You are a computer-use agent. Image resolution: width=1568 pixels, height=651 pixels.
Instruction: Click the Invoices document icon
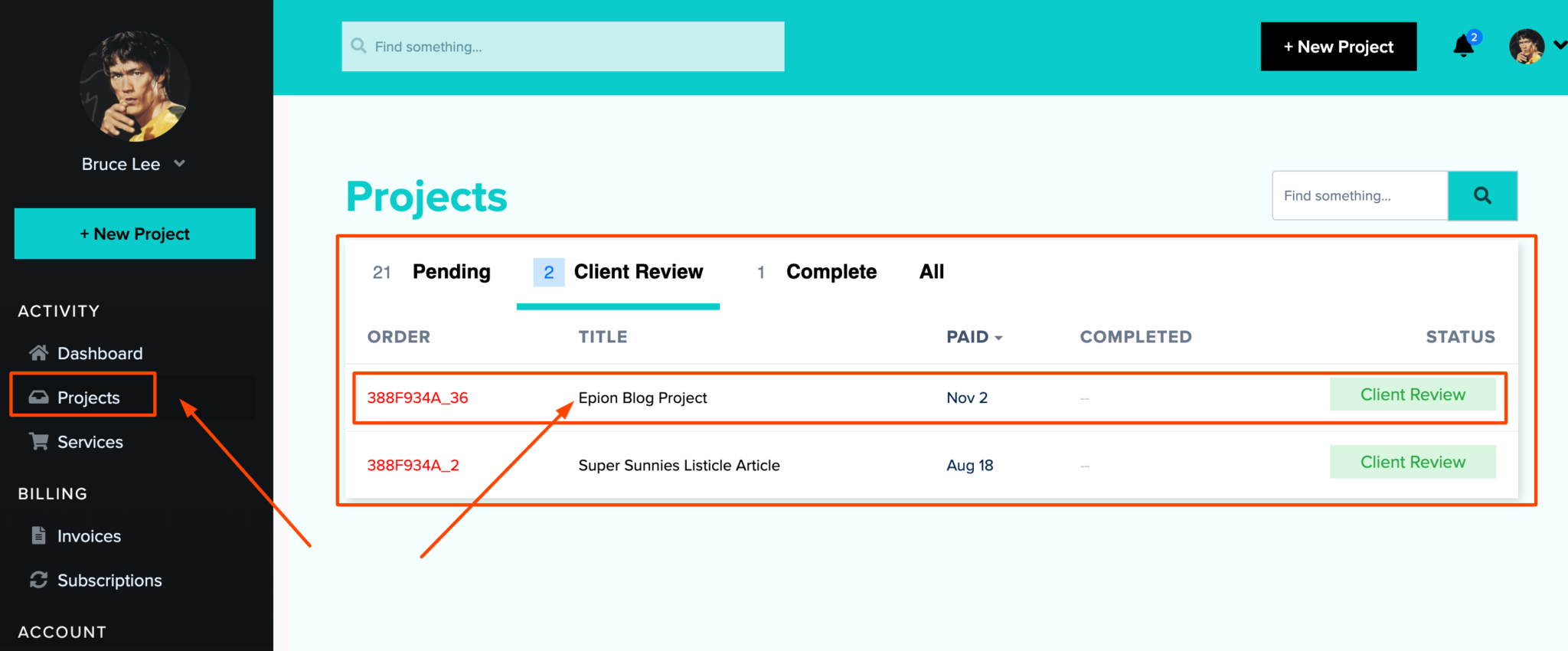click(38, 535)
